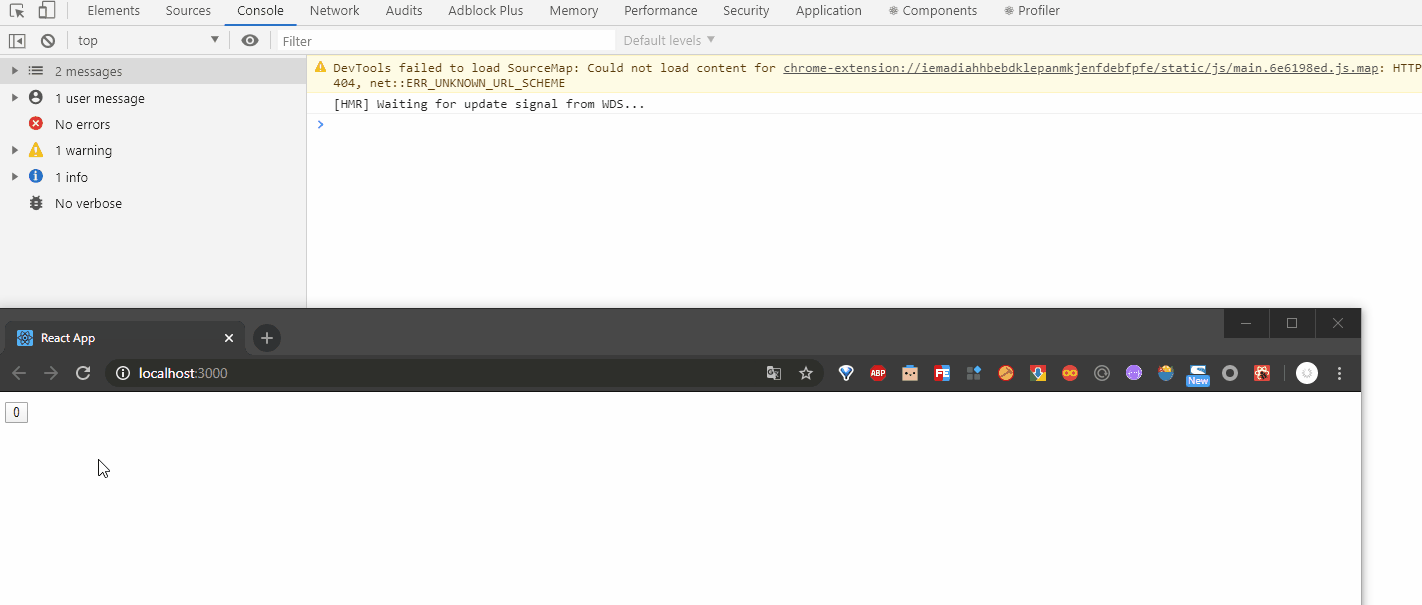Open the extension icon badged 'New'
The height and width of the screenshot is (605, 1422).
point(1198,375)
